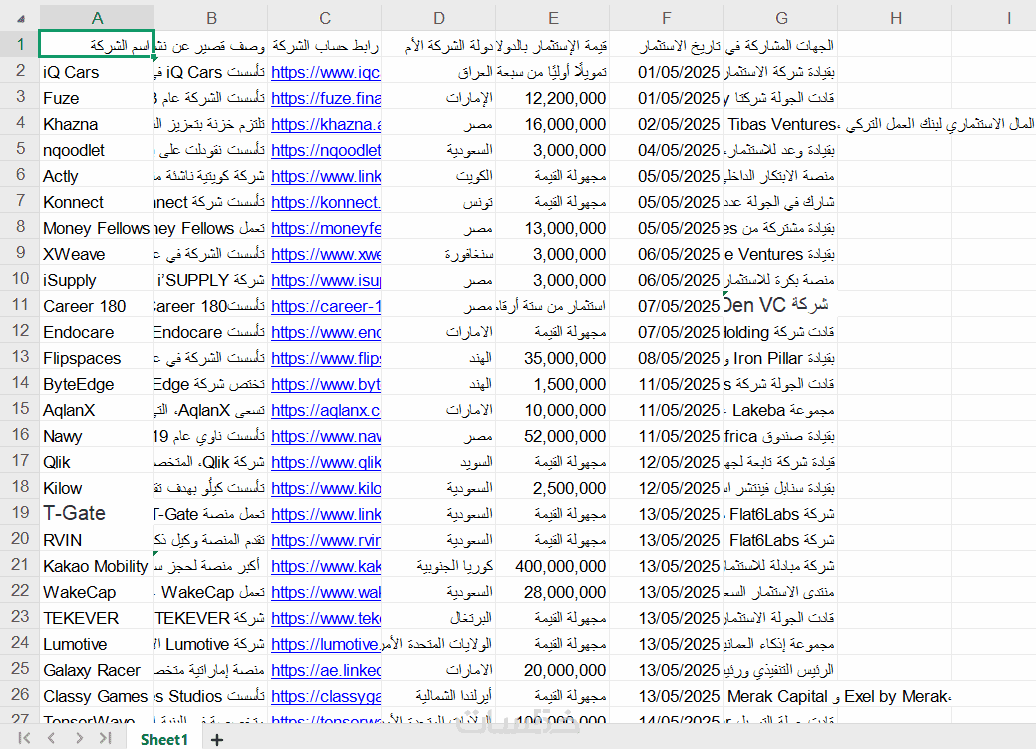1036x749 pixels.
Task: Select the 08/05/2025 date cell
Action: click(x=667, y=358)
